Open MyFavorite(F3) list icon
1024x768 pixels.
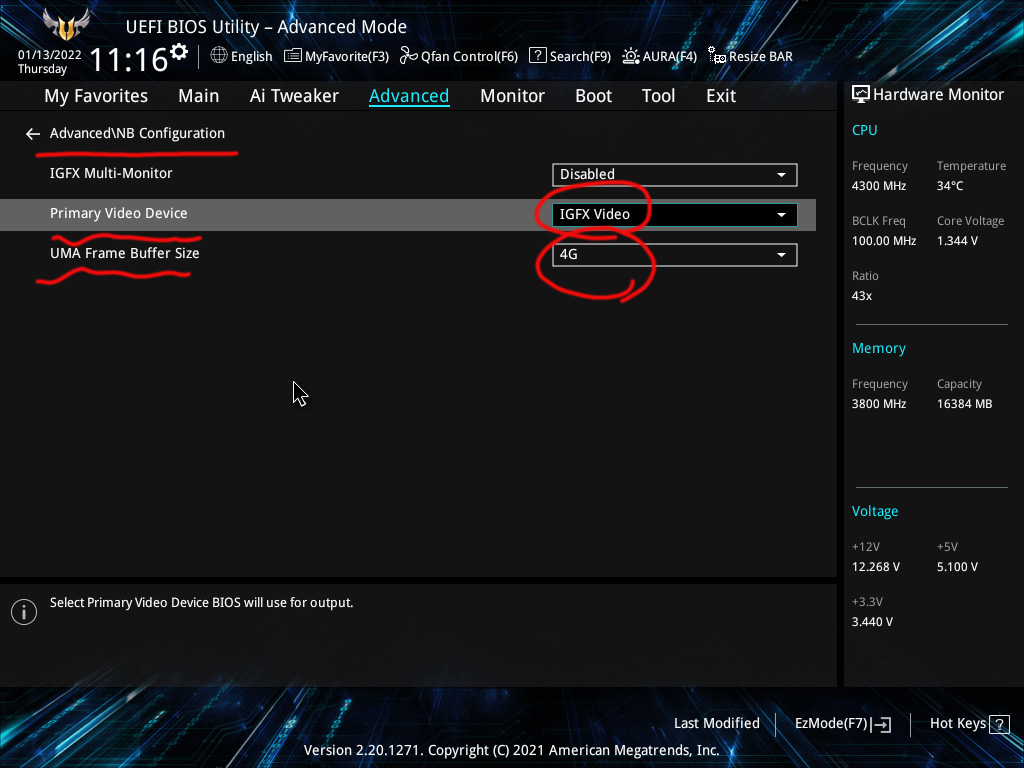[293, 56]
